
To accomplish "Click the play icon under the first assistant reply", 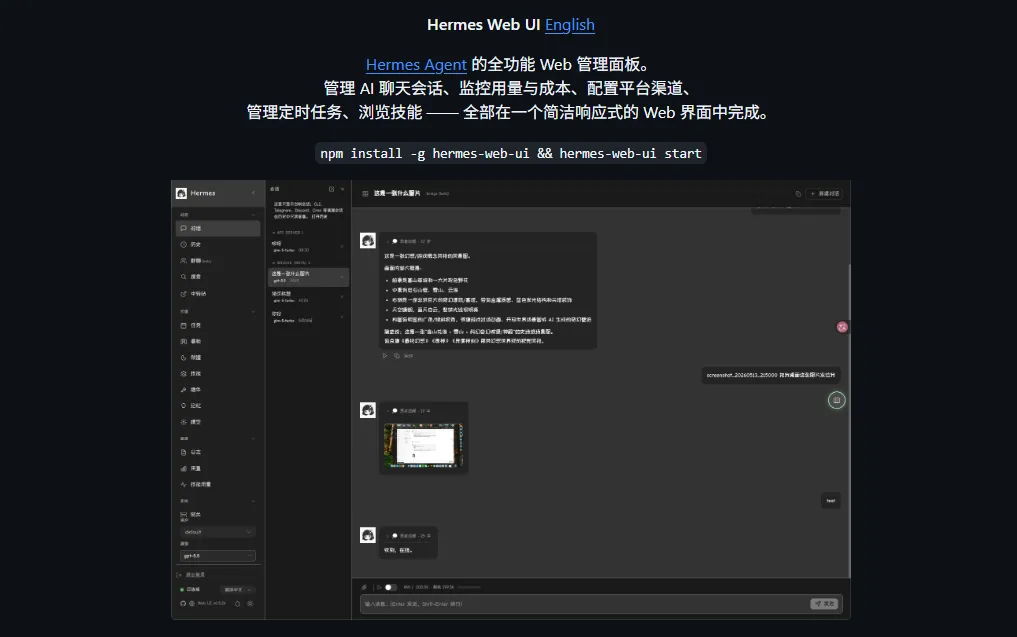I will pyautogui.click(x=385, y=355).
